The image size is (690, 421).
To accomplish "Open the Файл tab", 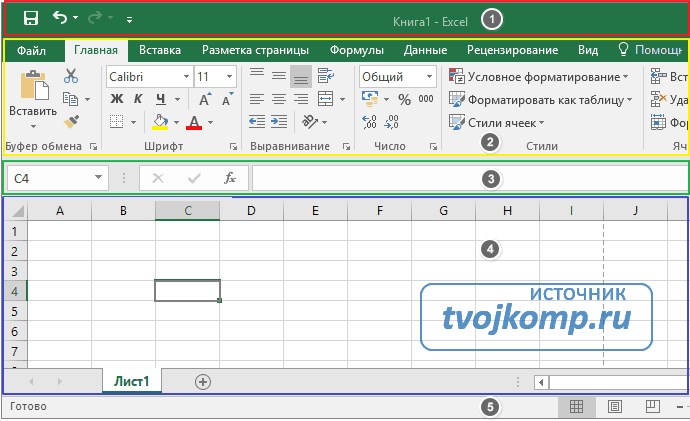I will pyautogui.click(x=31, y=50).
